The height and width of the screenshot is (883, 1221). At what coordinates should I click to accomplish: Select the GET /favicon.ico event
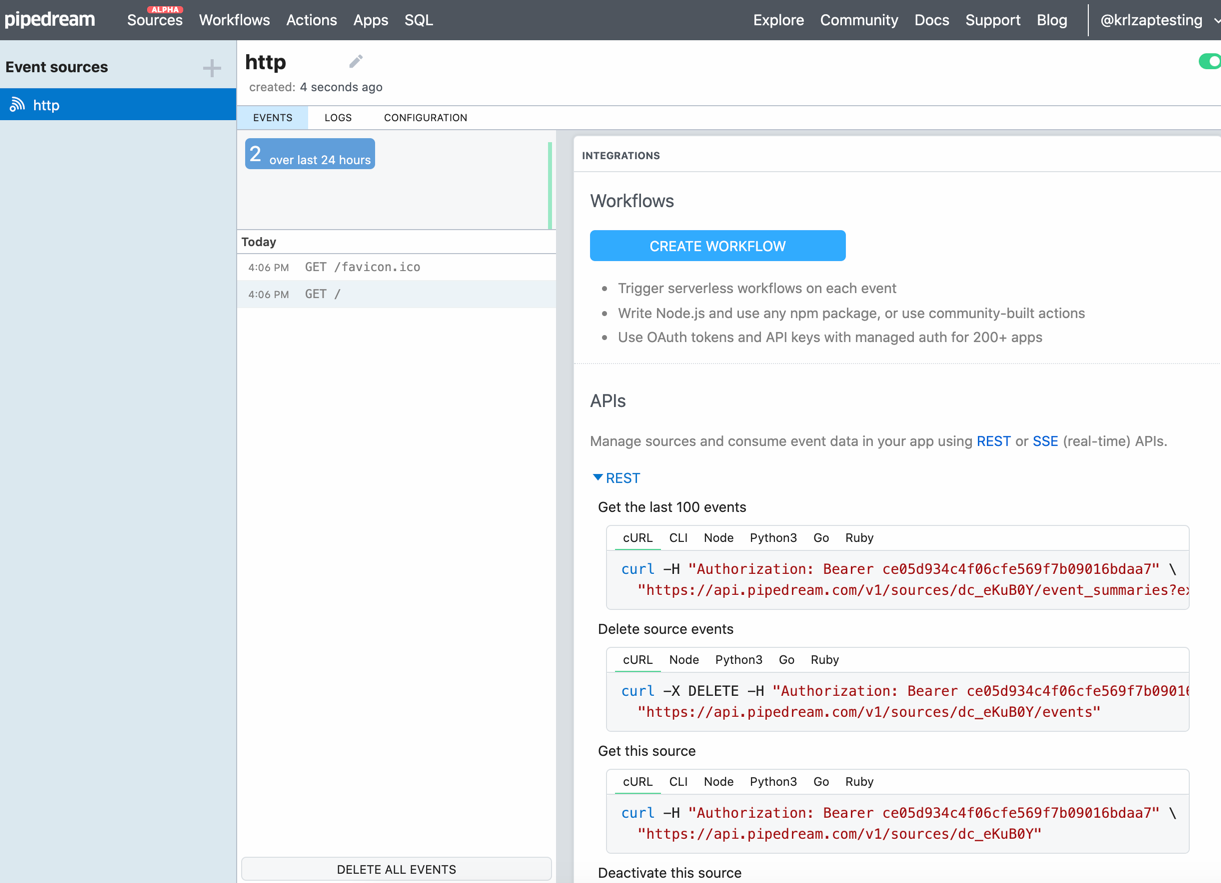pos(396,267)
